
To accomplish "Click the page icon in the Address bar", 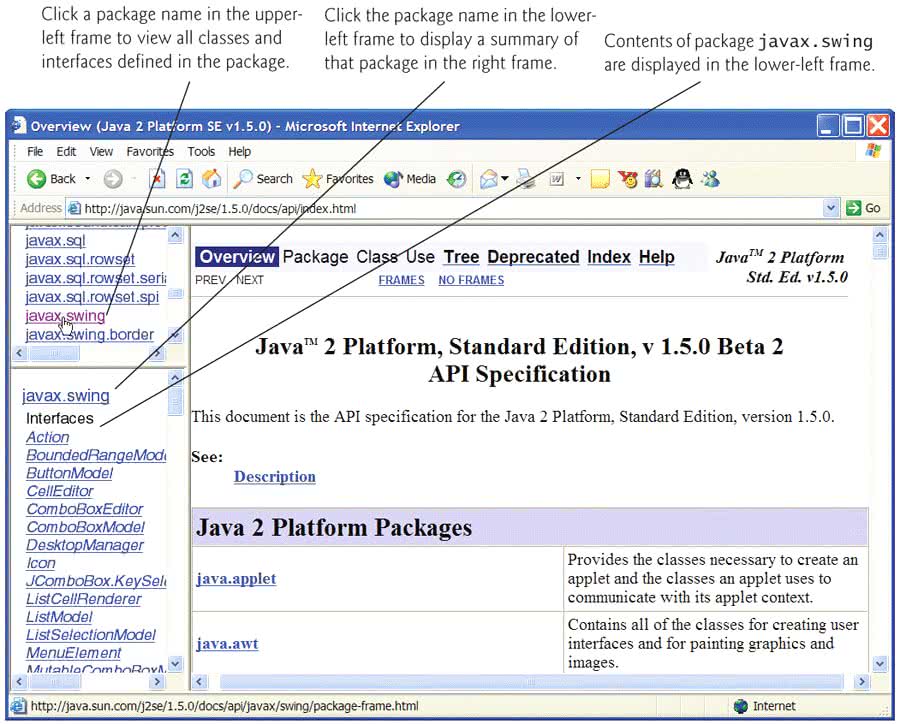I will (74, 208).
